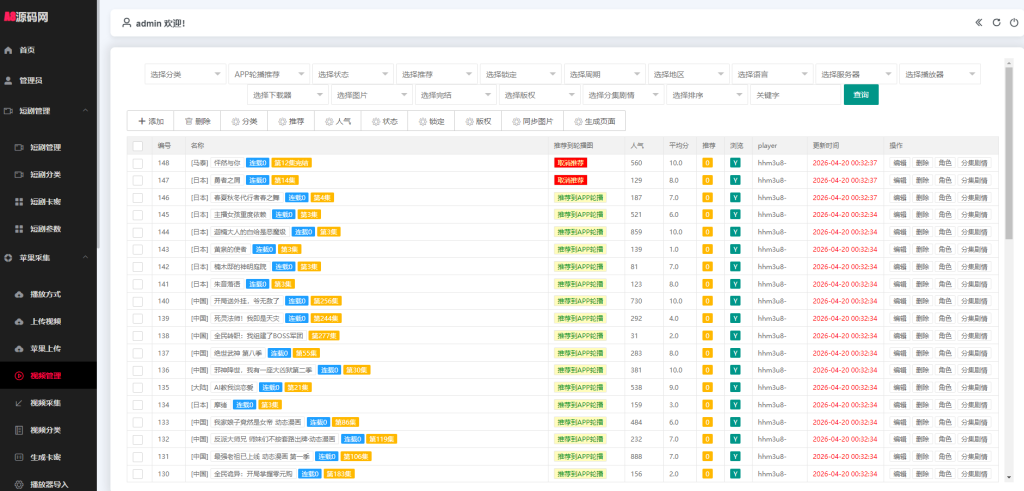
Task: Open the 选择状态 dropdown
Action: [x=353, y=74]
